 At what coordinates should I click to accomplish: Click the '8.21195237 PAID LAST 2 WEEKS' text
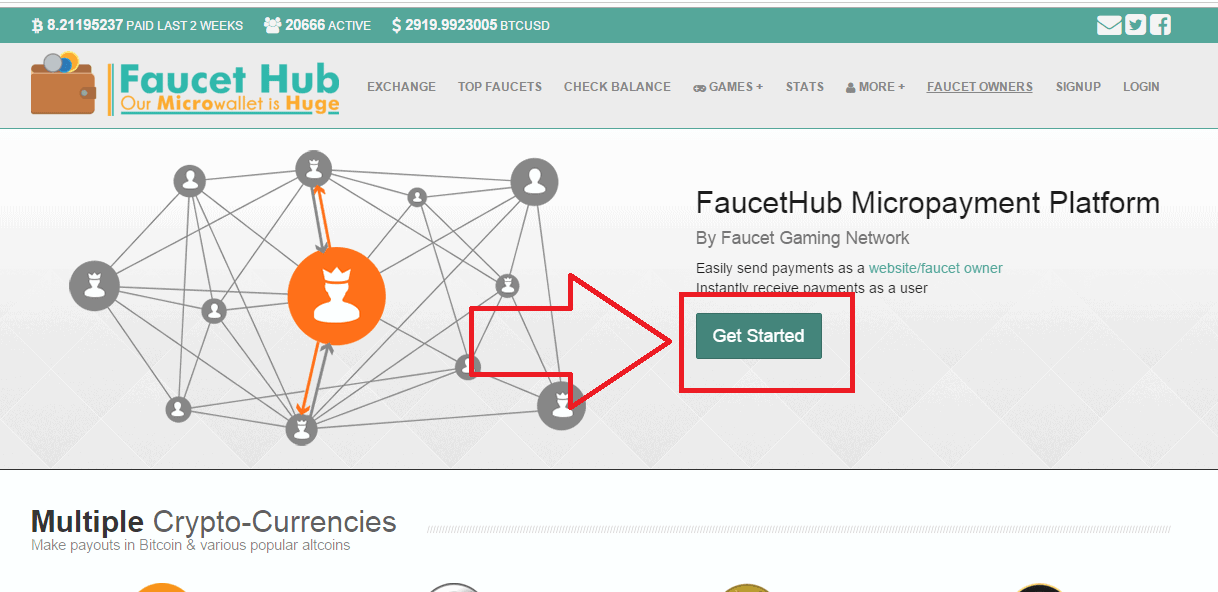coord(145,25)
